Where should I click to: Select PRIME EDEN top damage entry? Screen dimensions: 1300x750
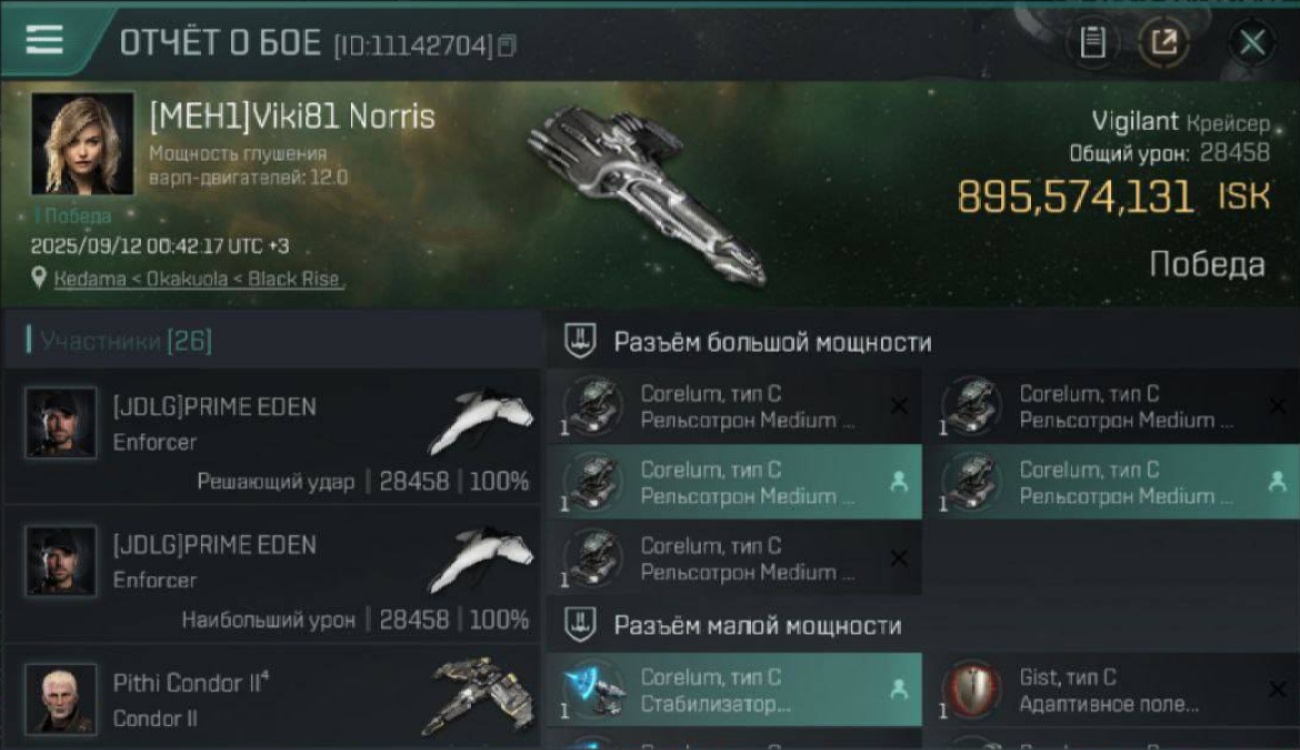[272, 574]
